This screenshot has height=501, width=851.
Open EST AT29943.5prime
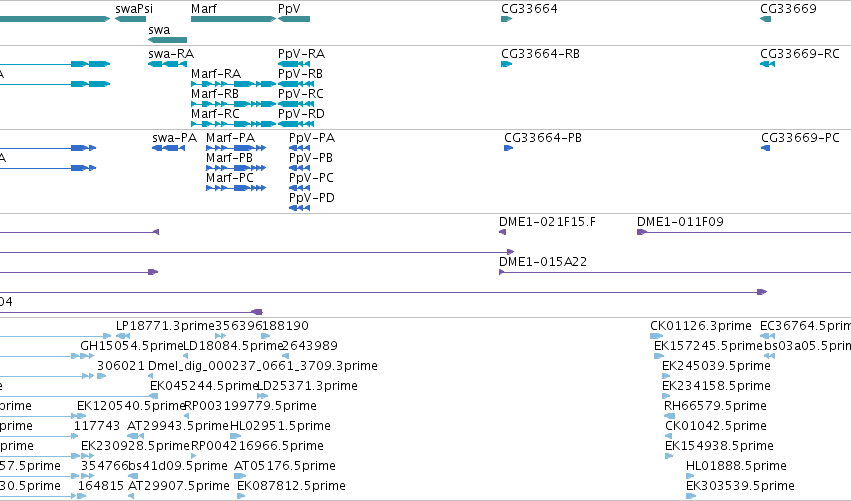[x=177, y=426]
